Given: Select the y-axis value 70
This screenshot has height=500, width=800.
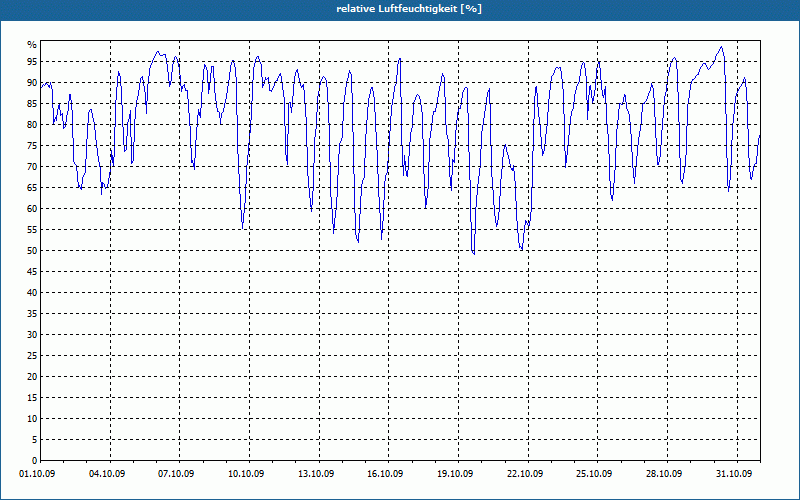Looking at the screenshot, I should pos(32,167).
